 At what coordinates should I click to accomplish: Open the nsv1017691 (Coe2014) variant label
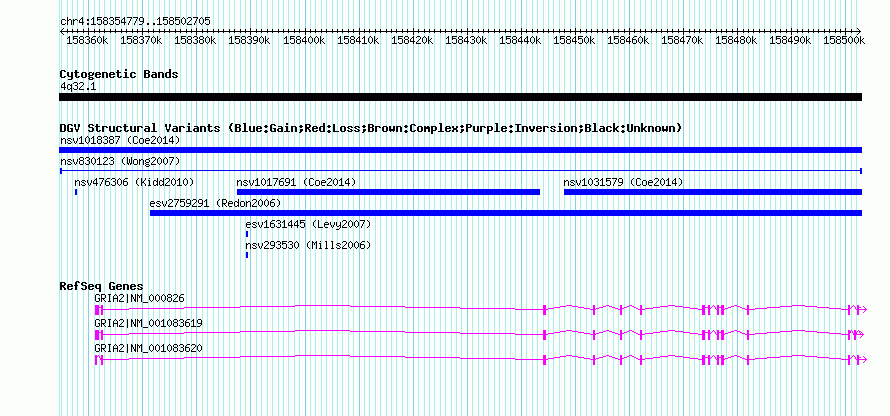[296, 183]
